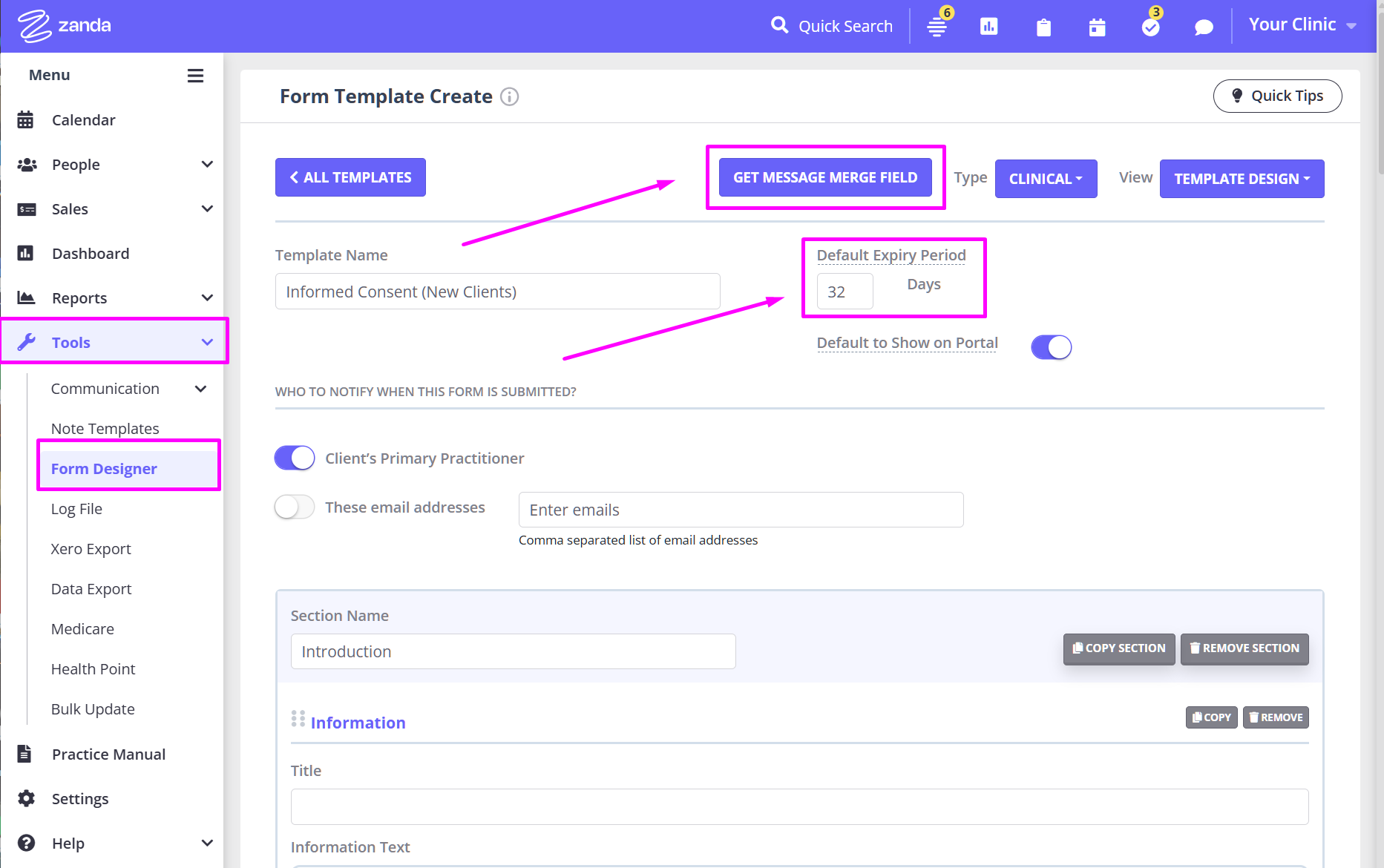The image size is (1384, 868).
Task: Click the info icon beside Form Template Create
Action: pyautogui.click(x=509, y=96)
